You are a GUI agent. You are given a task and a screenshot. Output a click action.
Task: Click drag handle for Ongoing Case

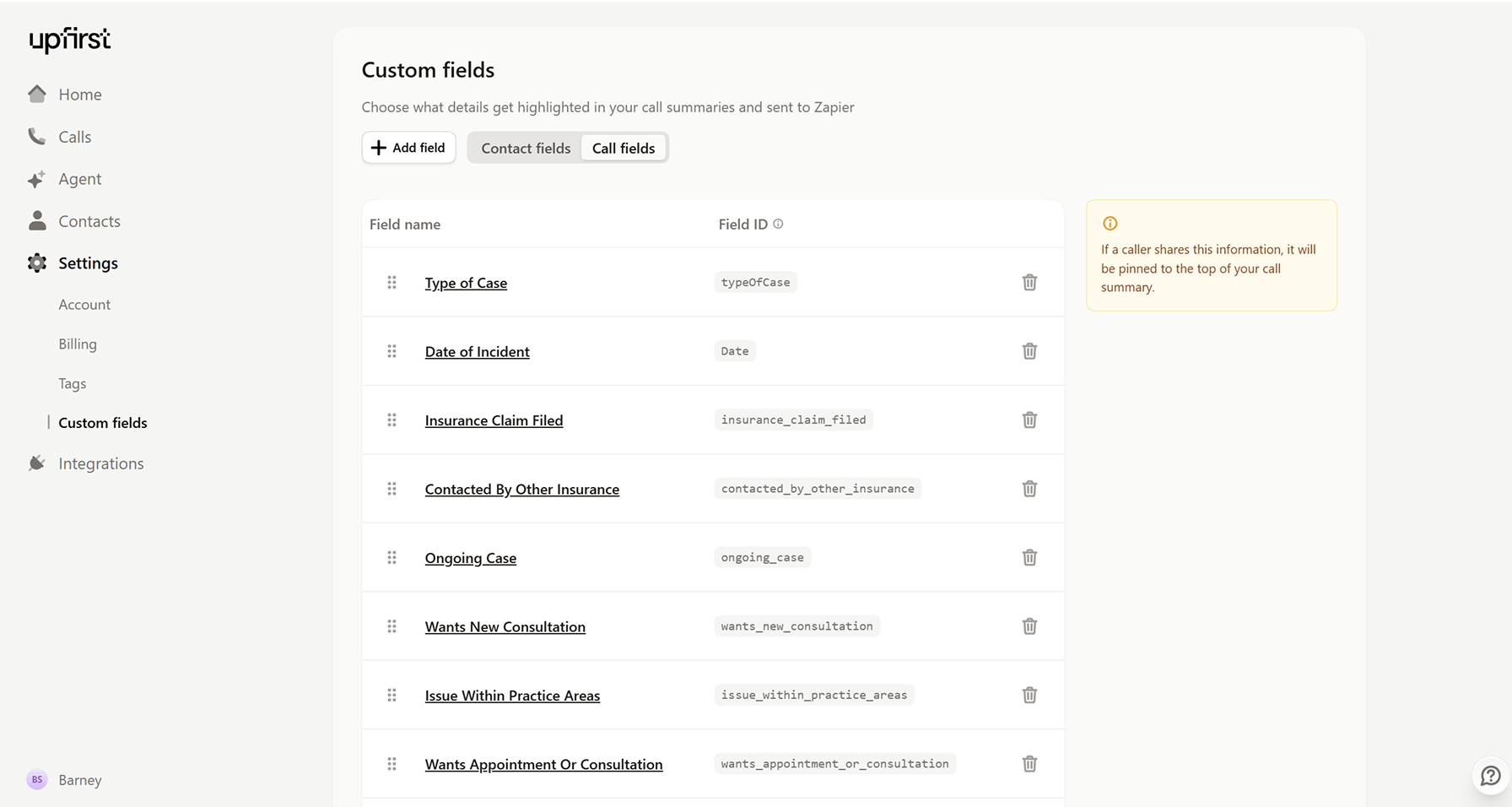pos(391,557)
